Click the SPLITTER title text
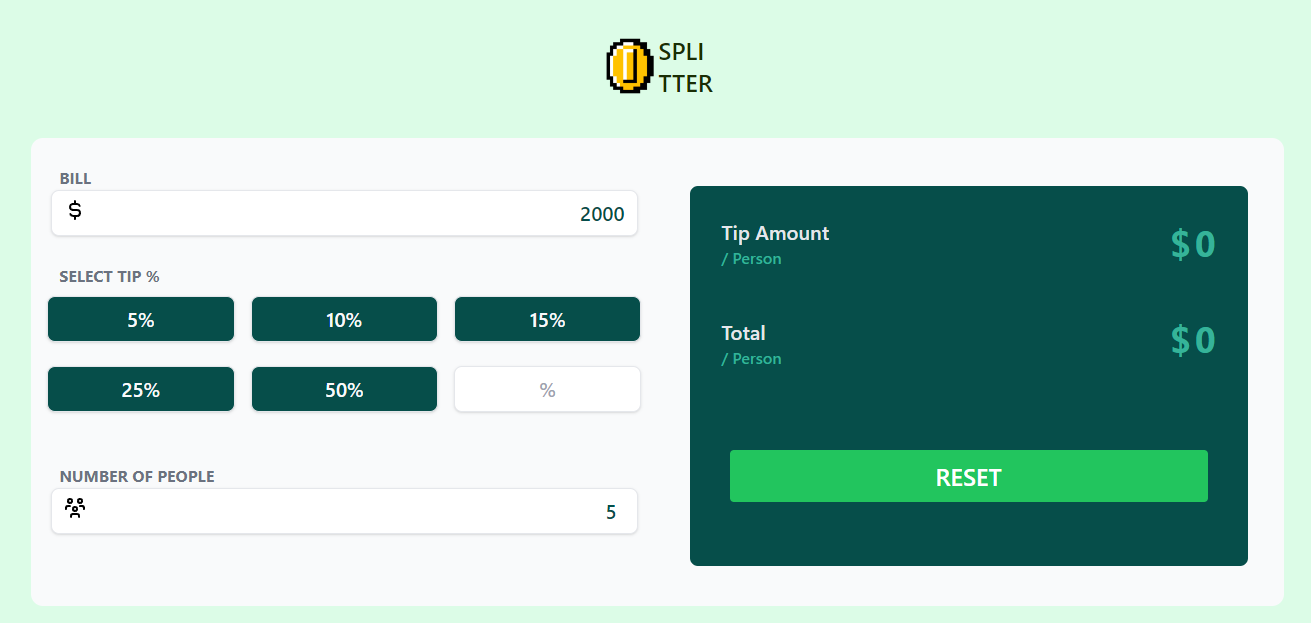Viewport: 1311px width, 623px height. (x=685, y=68)
